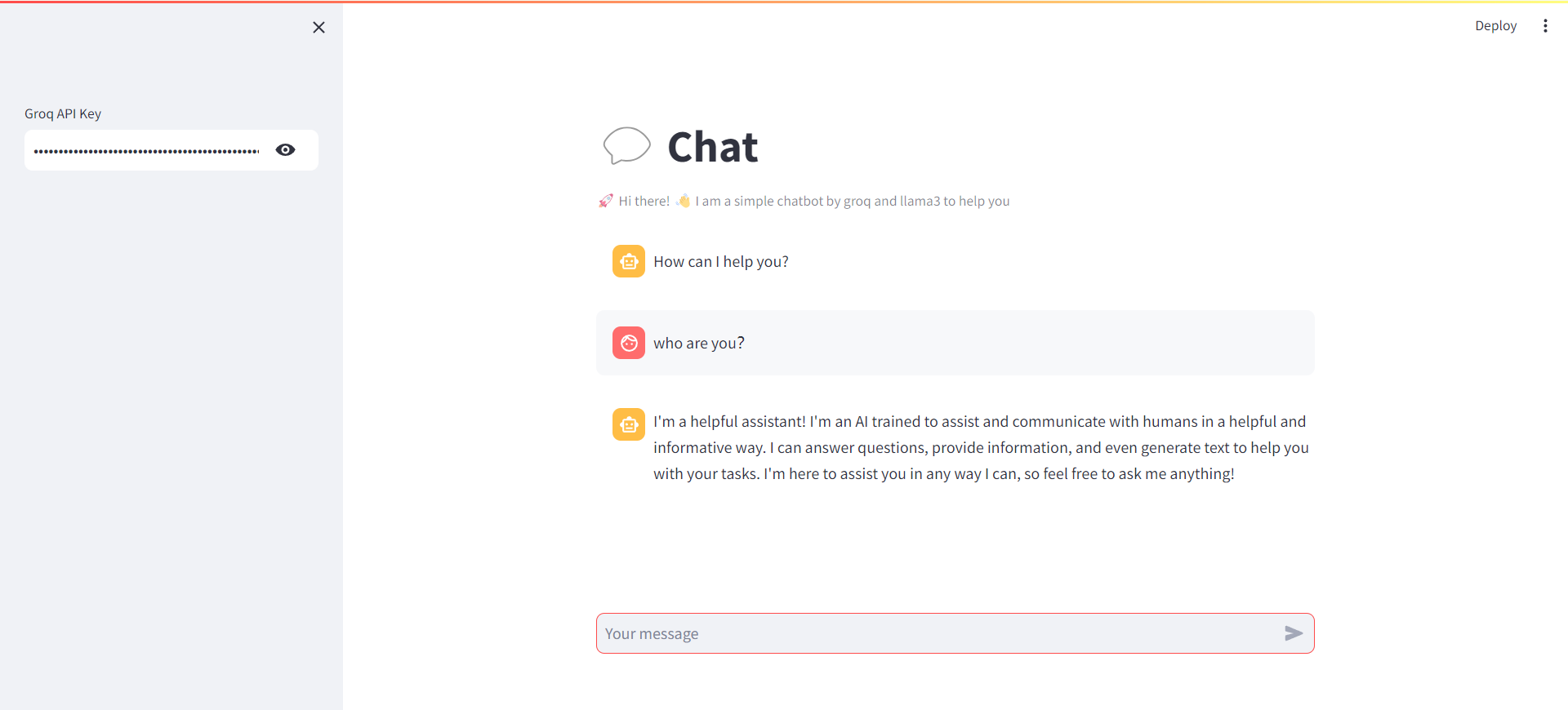Viewport: 1568px width, 710px height.
Task: Click the speech bubble icon beside Chat
Action: tap(626, 146)
